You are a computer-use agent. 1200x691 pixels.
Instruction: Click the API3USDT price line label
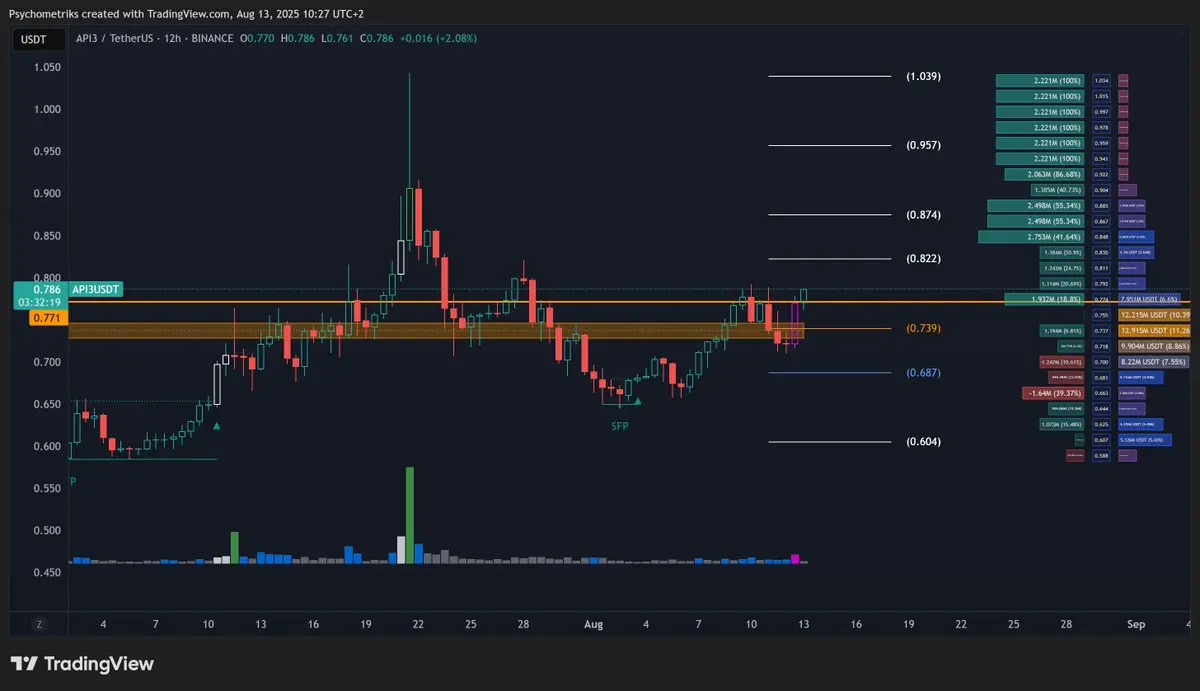pyautogui.click(x=97, y=289)
